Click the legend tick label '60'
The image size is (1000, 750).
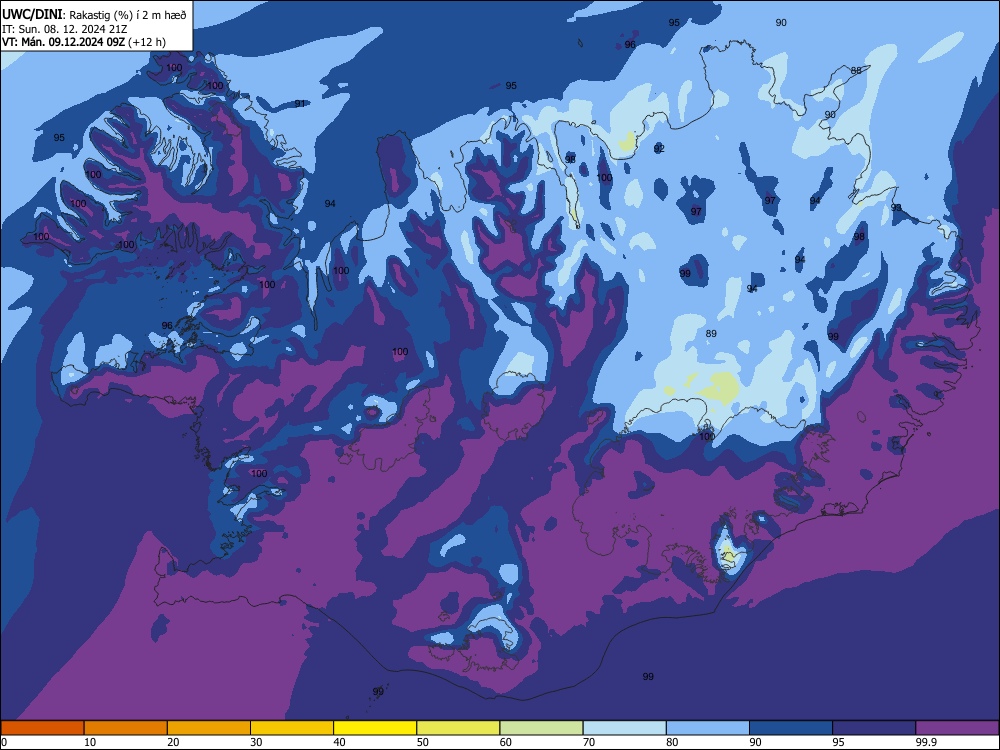tap(506, 742)
